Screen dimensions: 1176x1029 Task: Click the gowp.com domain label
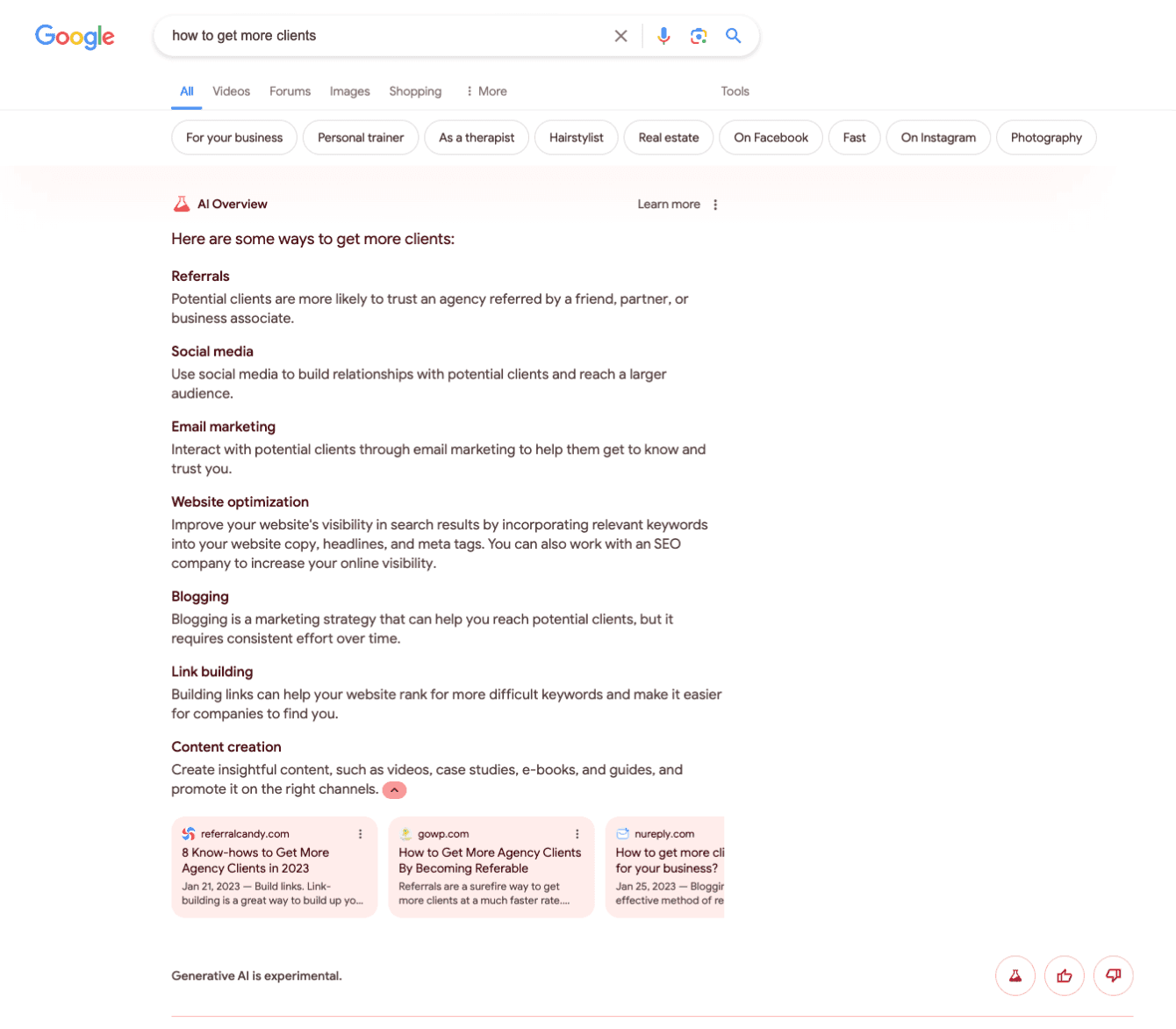point(443,834)
